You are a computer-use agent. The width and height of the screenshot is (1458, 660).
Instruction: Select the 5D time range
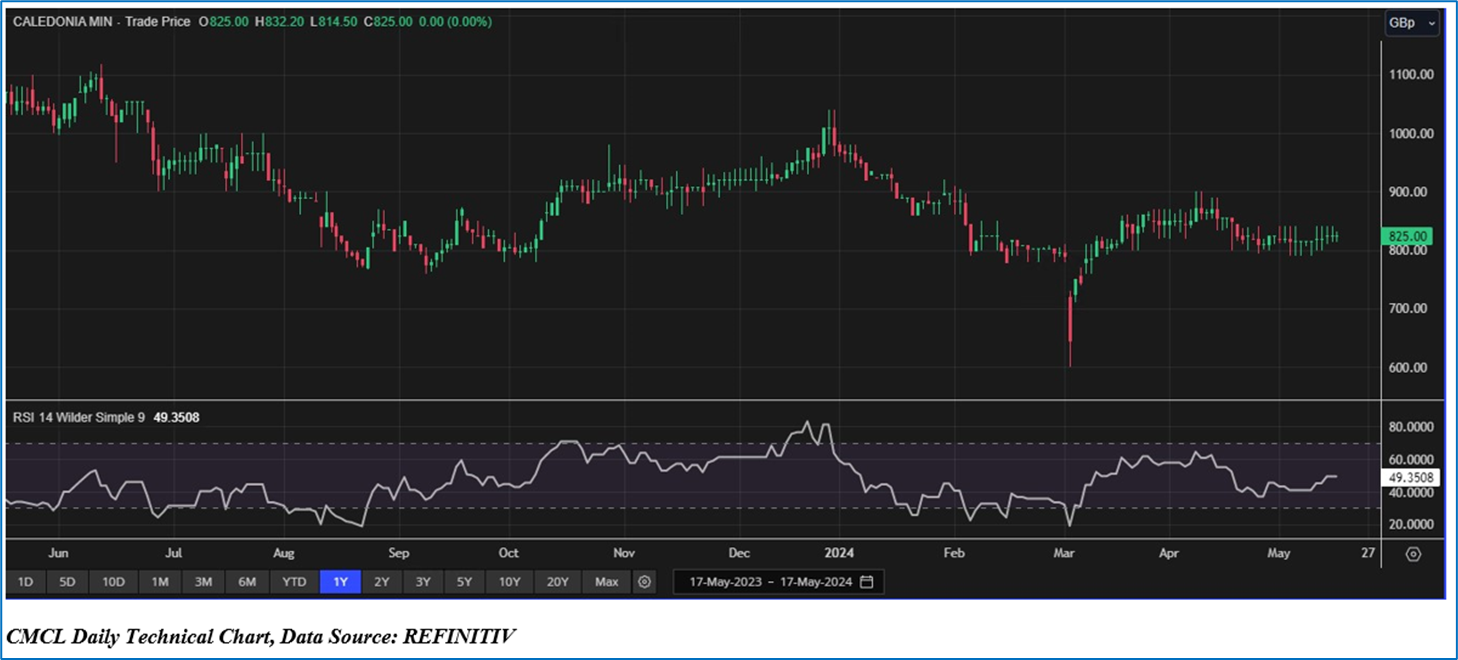(67, 581)
